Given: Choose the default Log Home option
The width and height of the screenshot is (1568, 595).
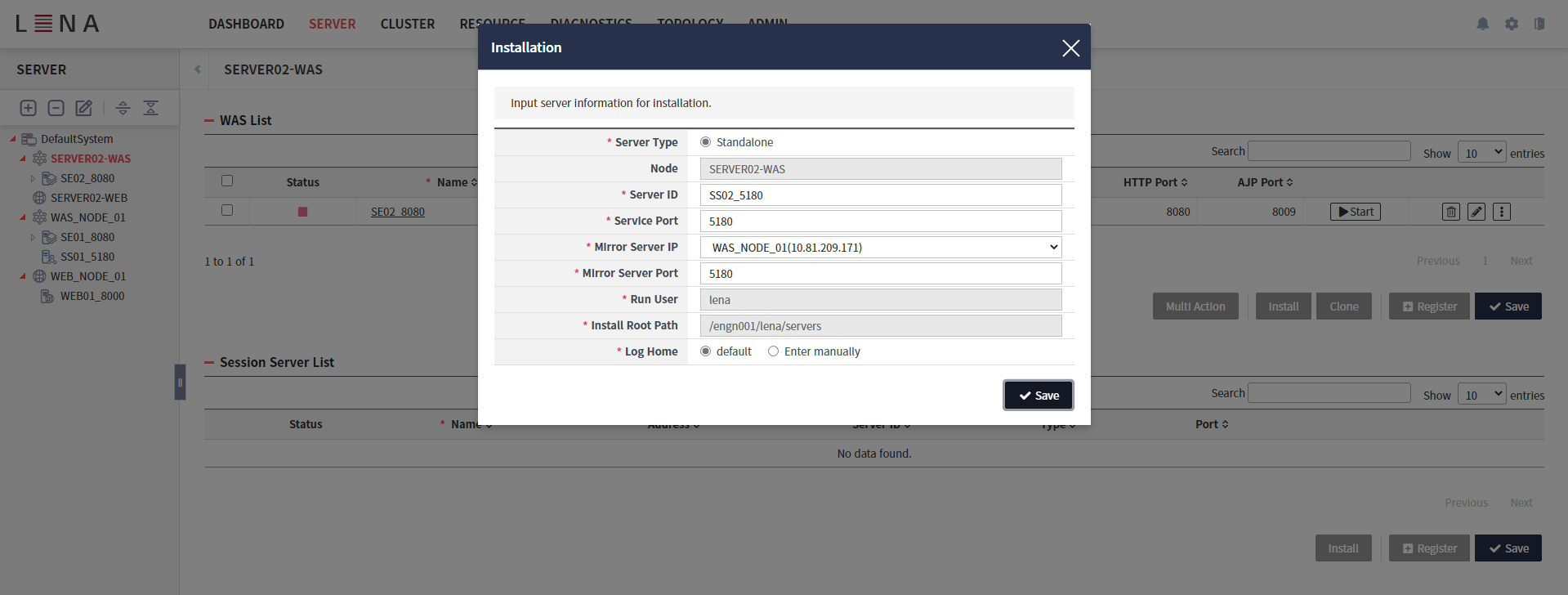Looking at the screenshot, I should 706,351.
